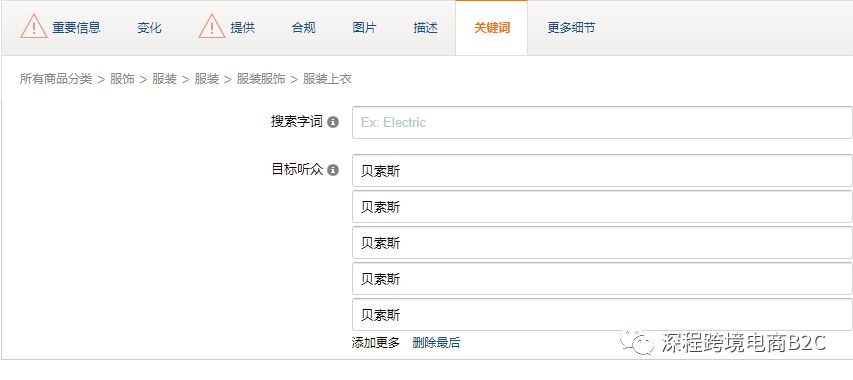This screenshot has width=853, height=380.
Task: Select the 图片 tab
Action: [x=364, y=28]
